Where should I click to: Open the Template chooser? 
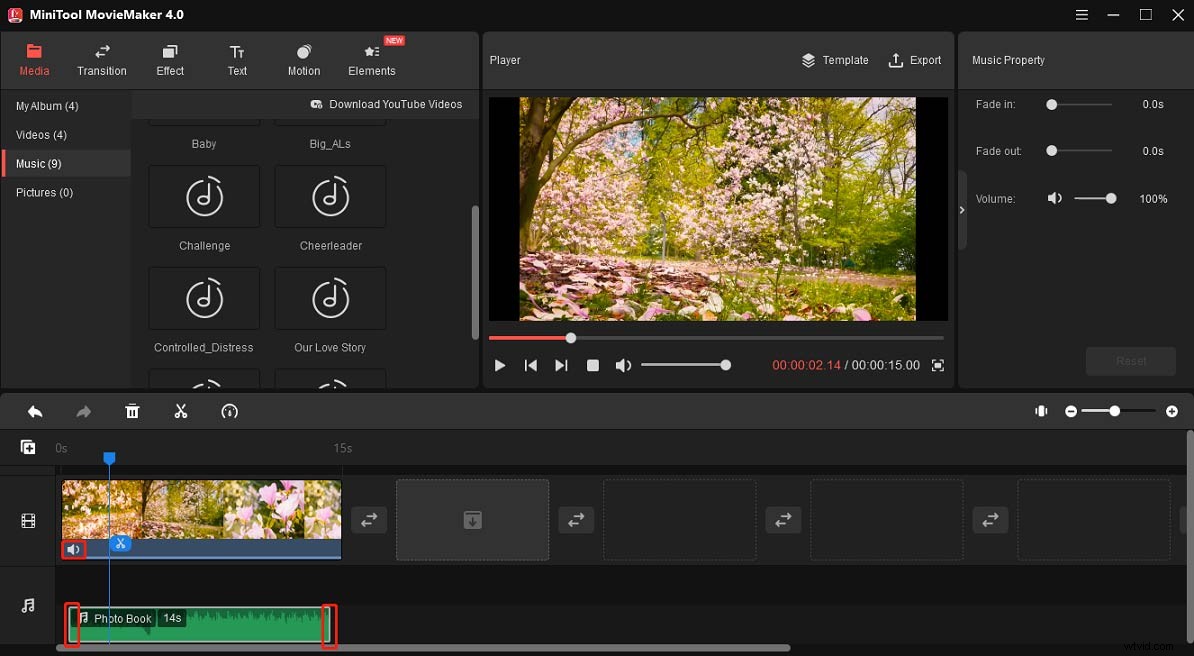point(835,60)
